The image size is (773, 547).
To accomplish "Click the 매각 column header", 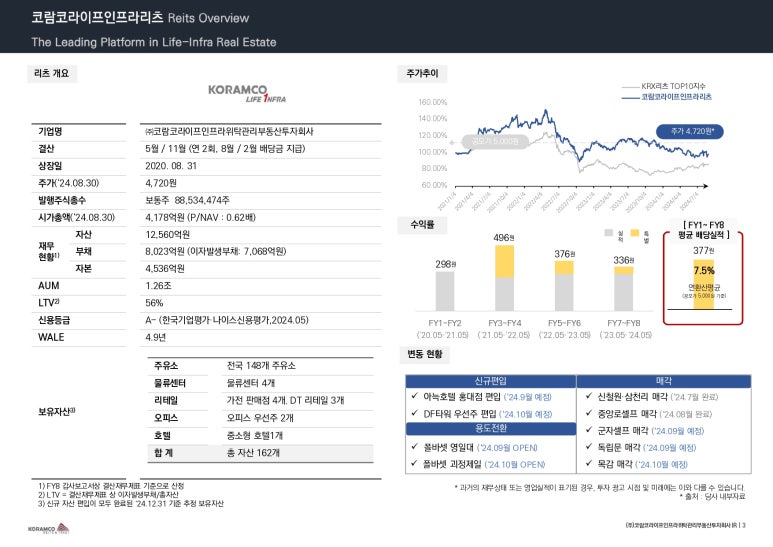I will point(664,381).
